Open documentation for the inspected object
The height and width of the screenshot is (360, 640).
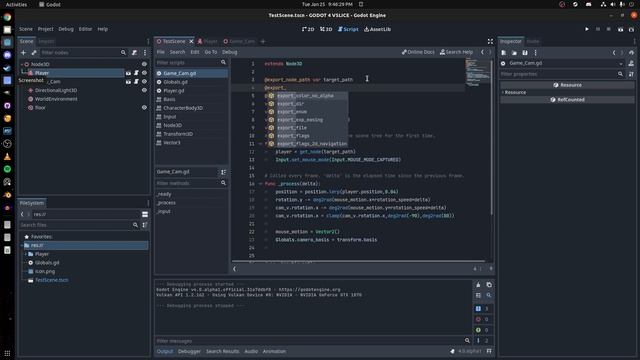click(631, 63)
